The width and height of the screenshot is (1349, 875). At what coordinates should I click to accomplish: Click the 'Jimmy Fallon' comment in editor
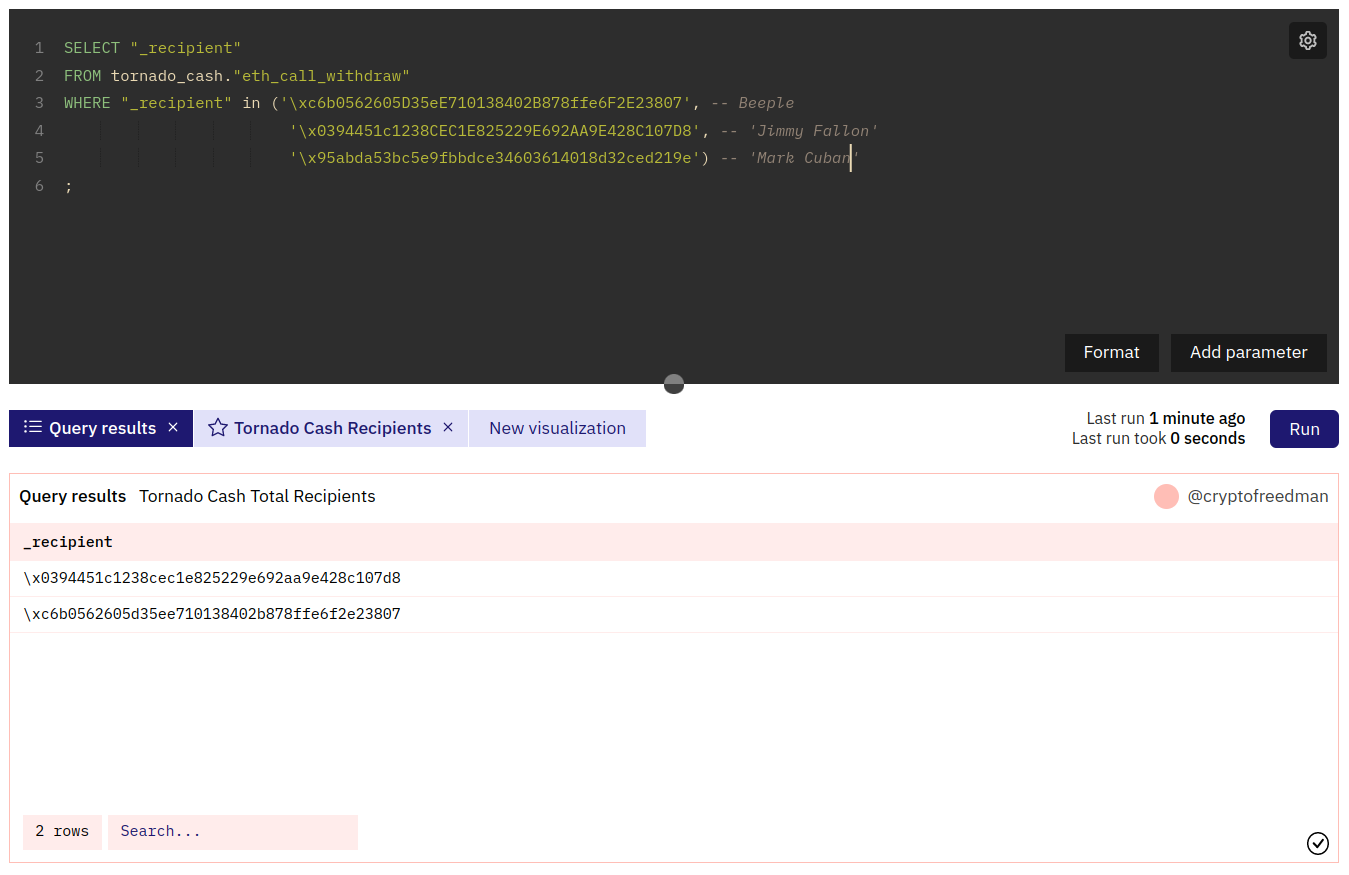click(799, 131)
